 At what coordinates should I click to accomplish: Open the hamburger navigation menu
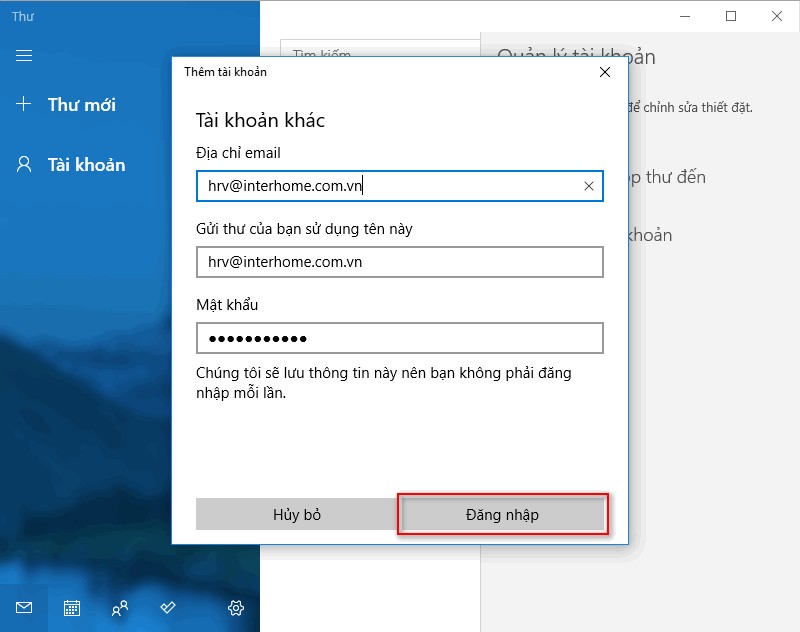(24, 56)
